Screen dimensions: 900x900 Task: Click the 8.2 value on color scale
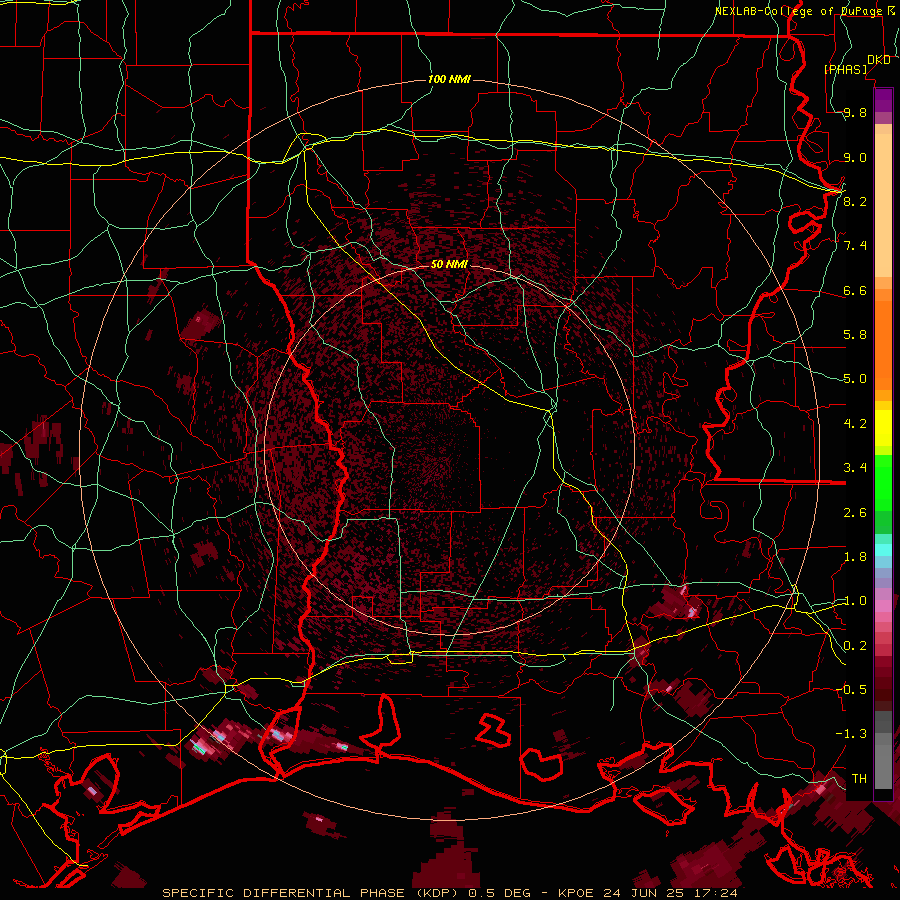pos(855,201)
